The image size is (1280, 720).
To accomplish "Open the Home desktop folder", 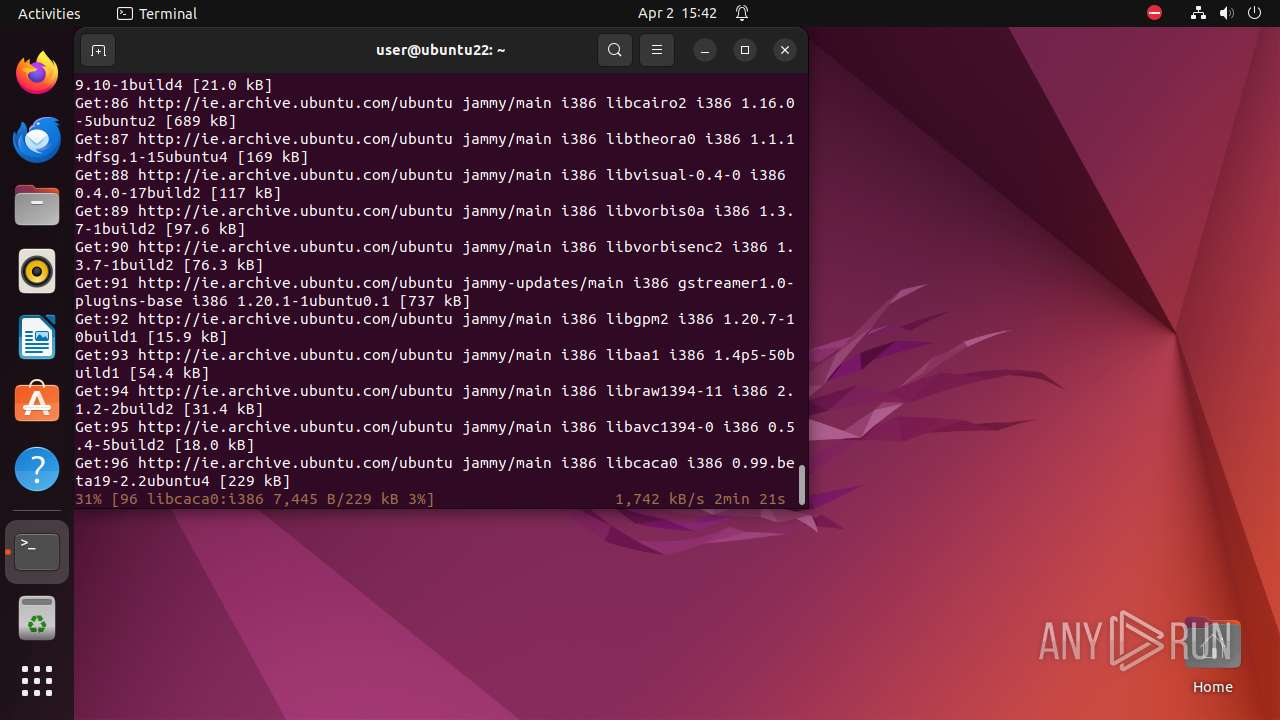I will click(1212, 656).
